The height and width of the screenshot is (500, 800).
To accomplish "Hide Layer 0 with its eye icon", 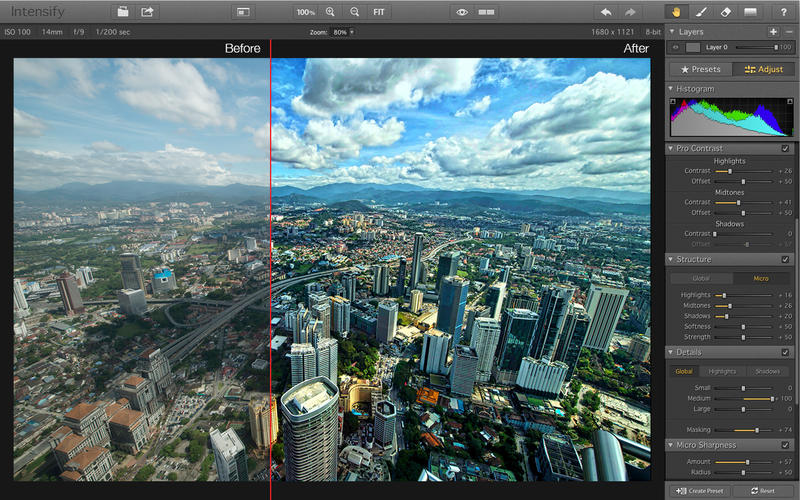I will pos(675,47).
